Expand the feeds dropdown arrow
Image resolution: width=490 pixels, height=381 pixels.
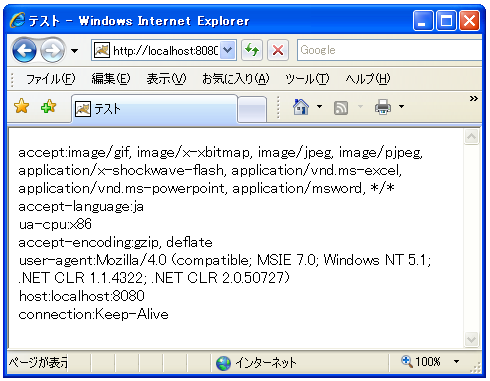coord(360,107)
